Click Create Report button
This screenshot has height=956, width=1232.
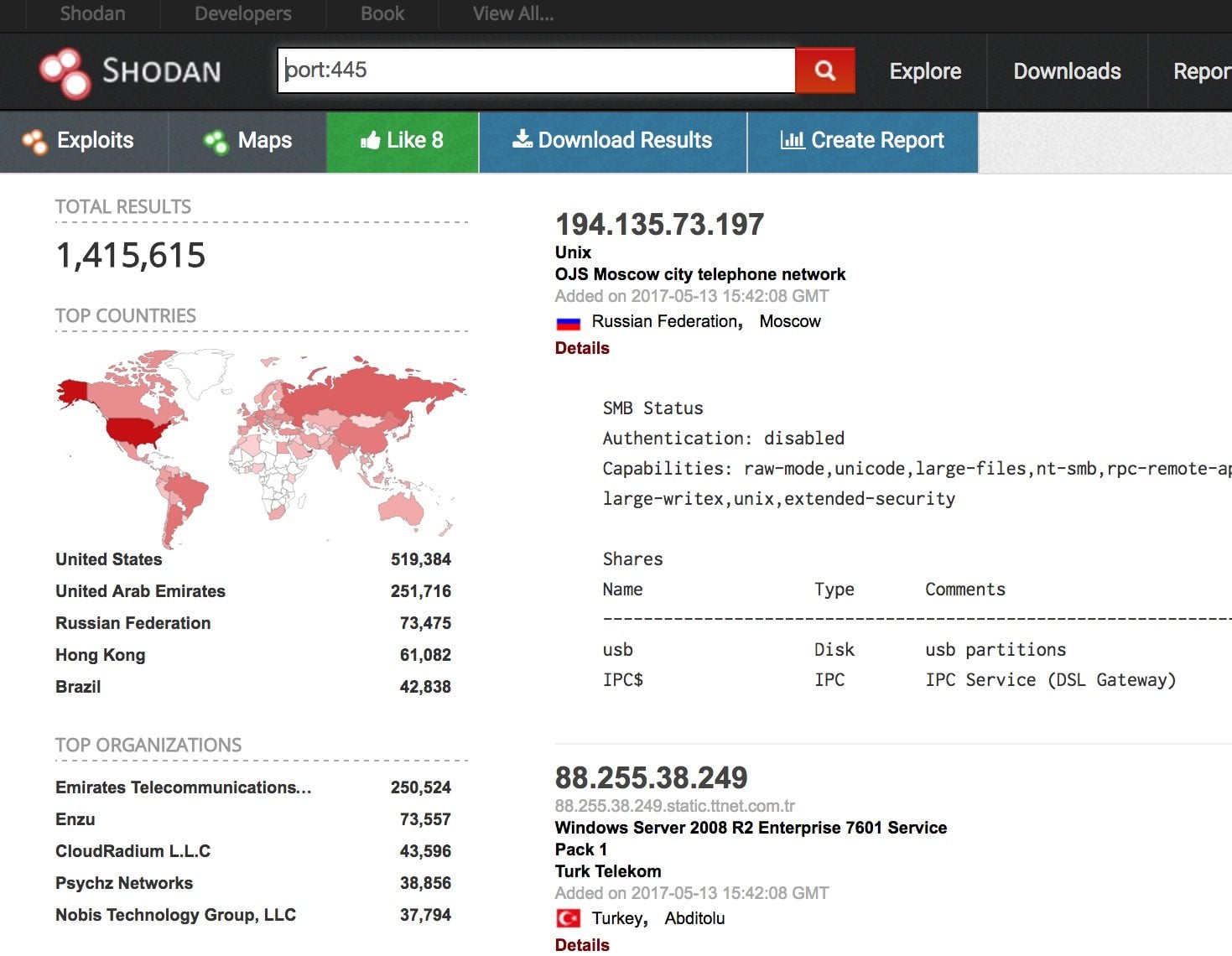[862, 141]
